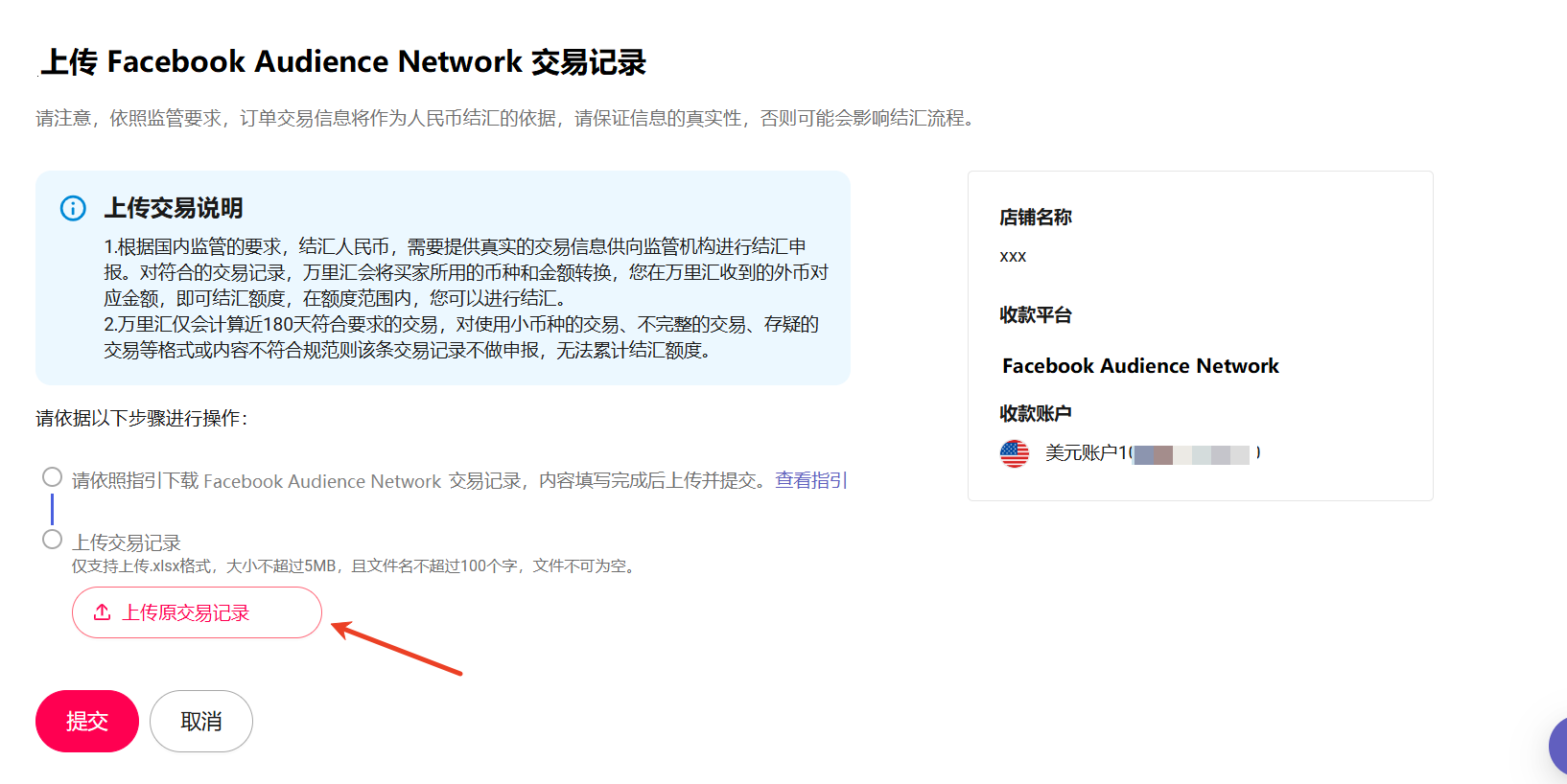Click the 收款平台 label

coord(1036,315)
